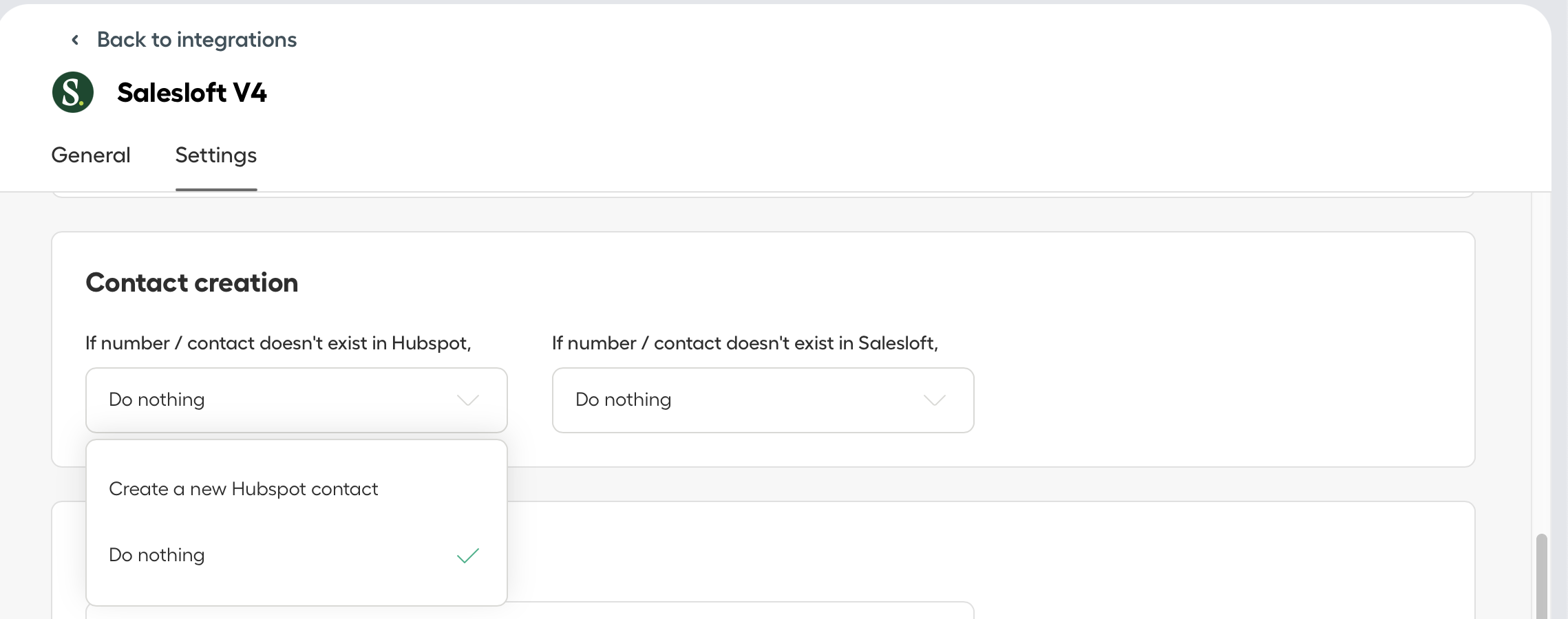Click the Contact creation heading

tap(192, 283)
